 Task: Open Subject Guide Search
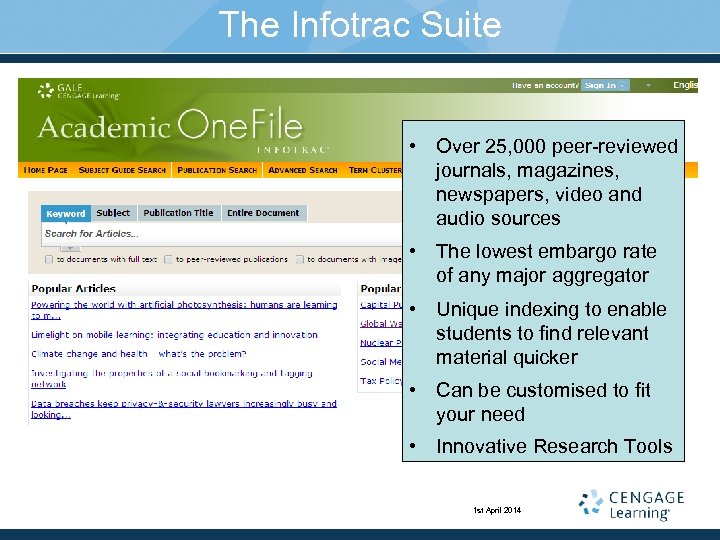[122, 170]
